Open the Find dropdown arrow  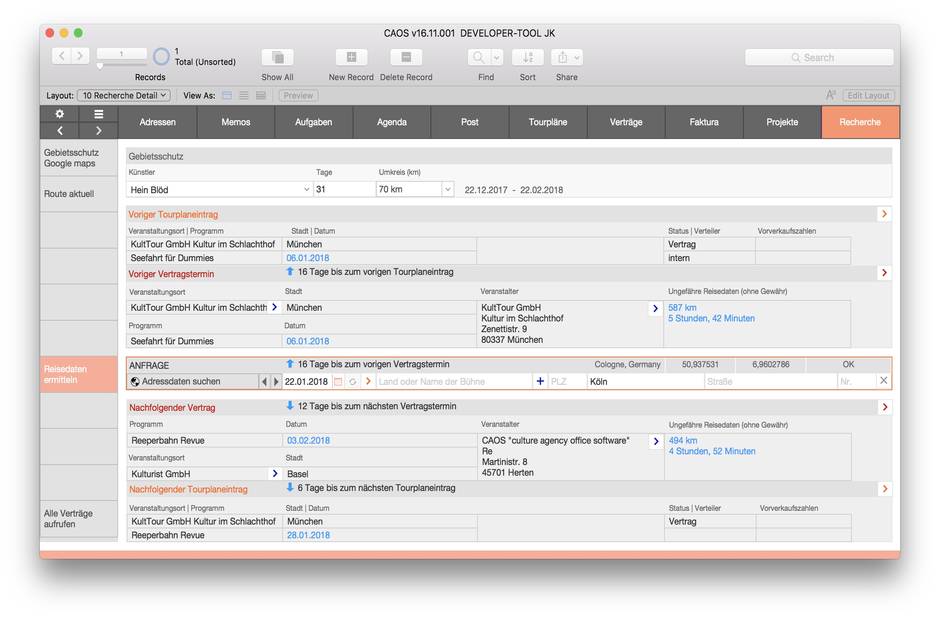tap(497, 57)
